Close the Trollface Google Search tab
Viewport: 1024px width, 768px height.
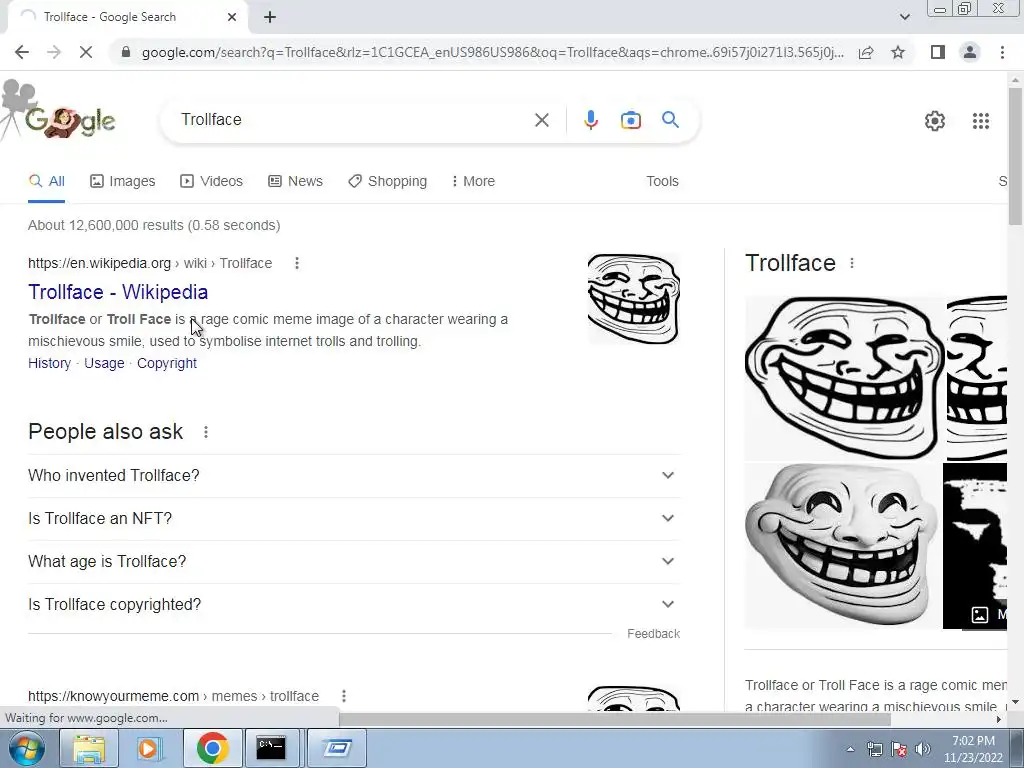click(232, 17)
